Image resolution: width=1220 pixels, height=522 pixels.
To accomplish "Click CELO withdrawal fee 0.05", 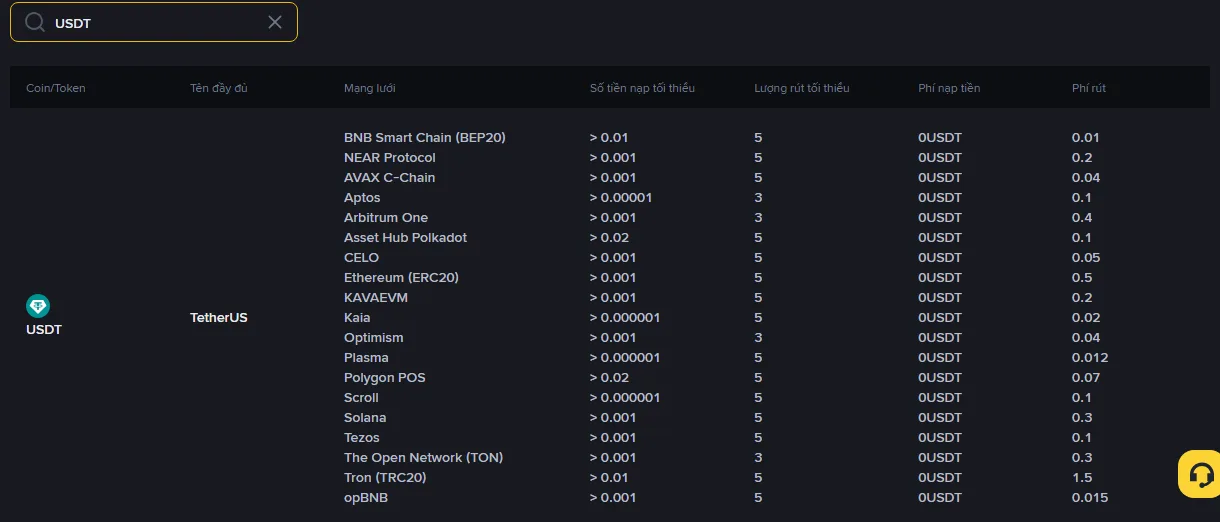I will (x=1086, y=257).
